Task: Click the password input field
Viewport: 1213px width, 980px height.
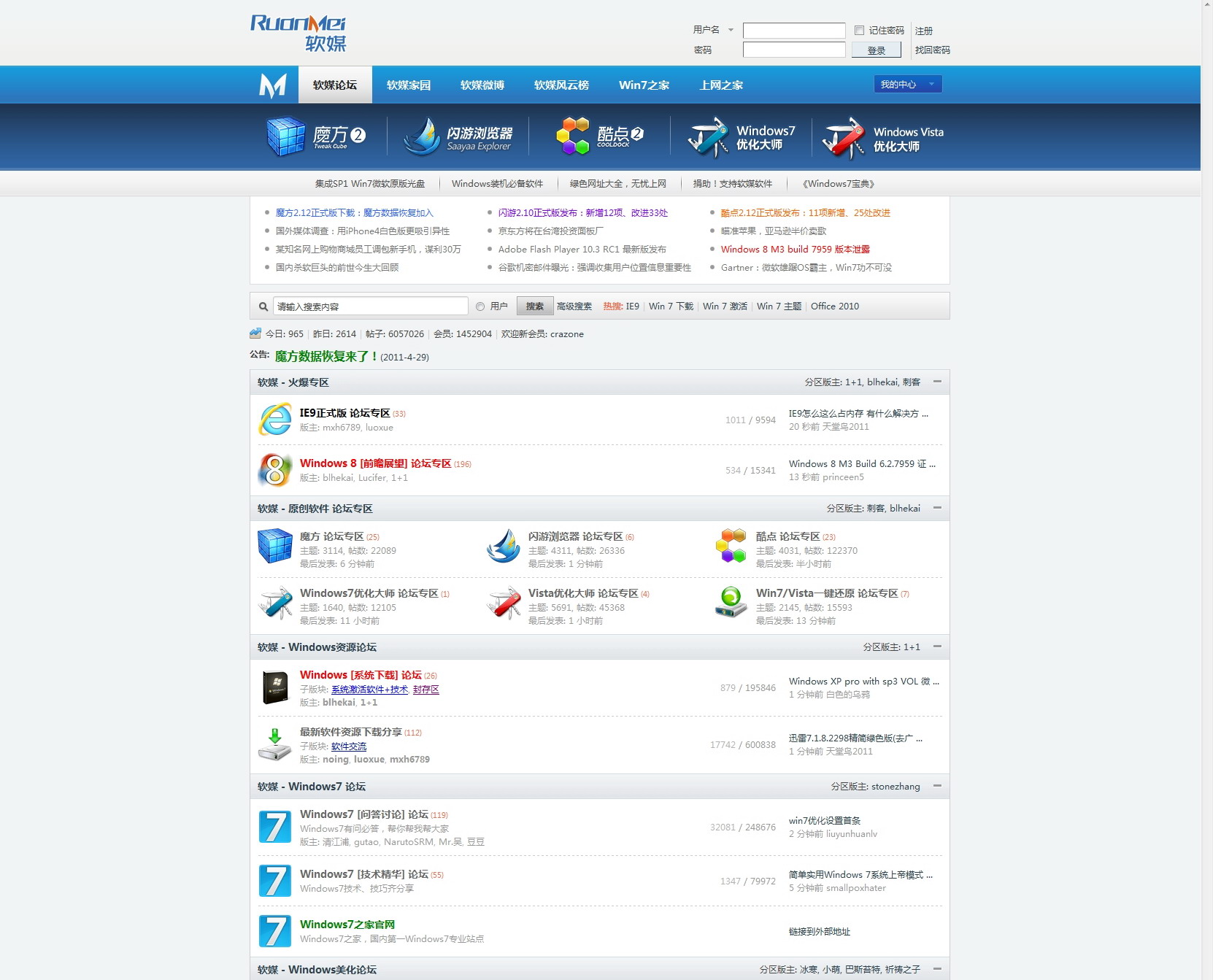Action: click(x=794, y=50)
